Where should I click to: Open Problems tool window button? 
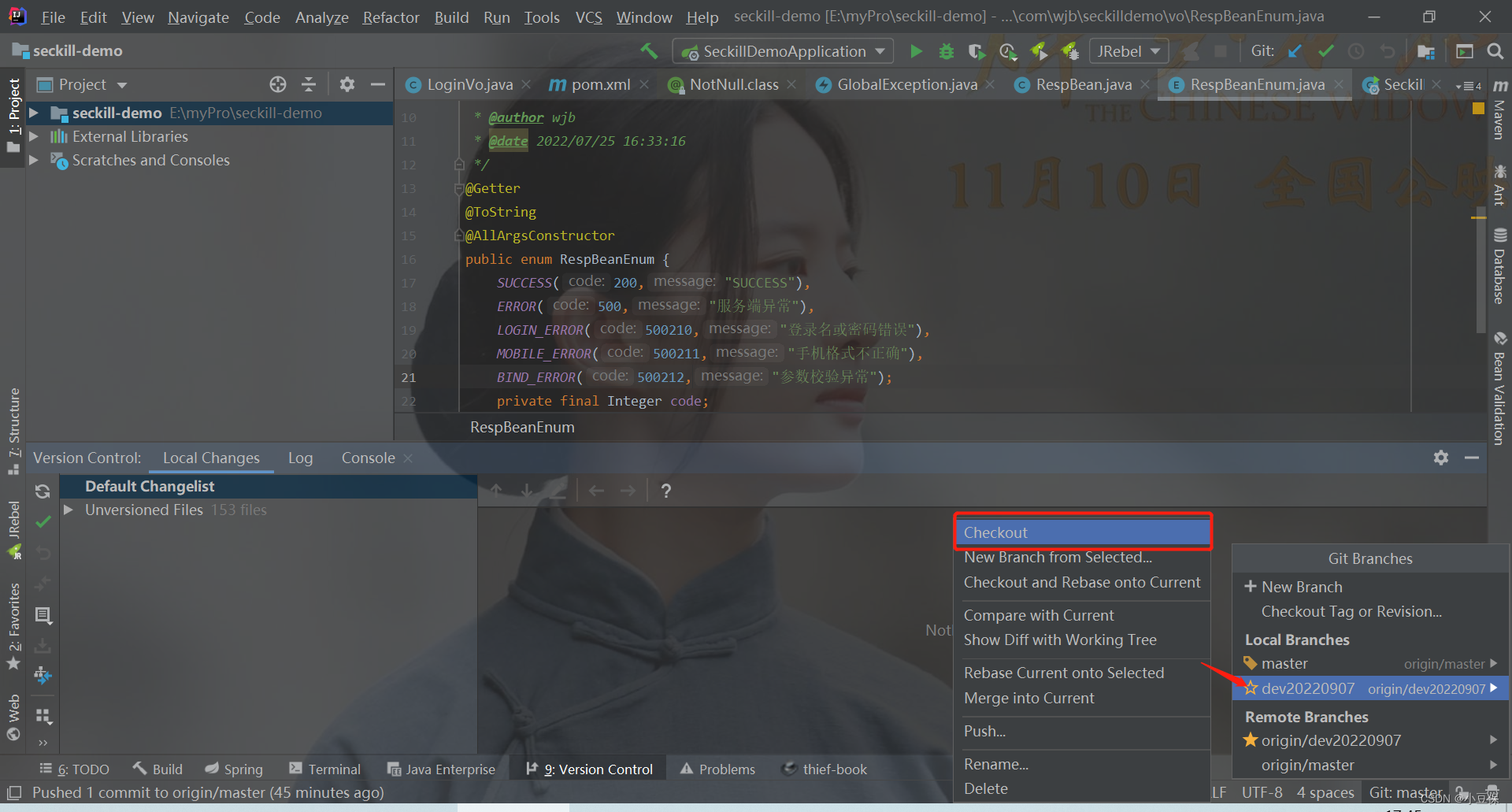pos(717,769)
